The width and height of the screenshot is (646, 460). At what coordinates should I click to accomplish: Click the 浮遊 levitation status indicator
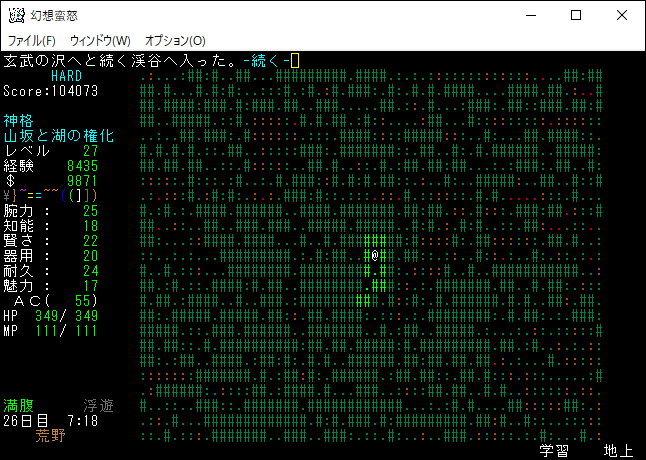click(x=98, y=406)
